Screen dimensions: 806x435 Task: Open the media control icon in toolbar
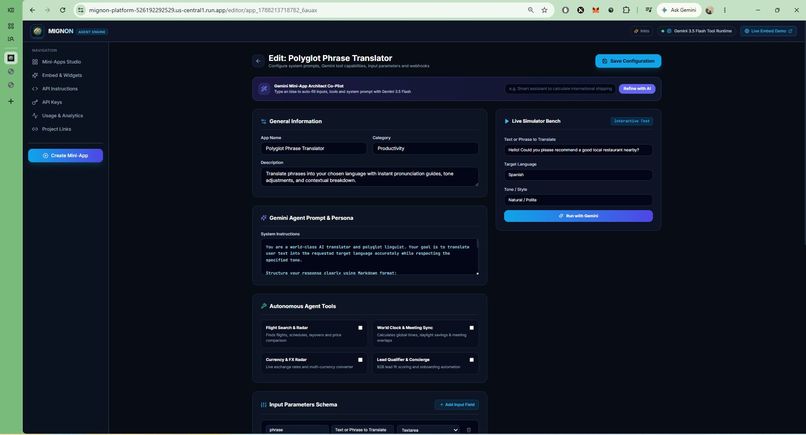tap(649, 10)
